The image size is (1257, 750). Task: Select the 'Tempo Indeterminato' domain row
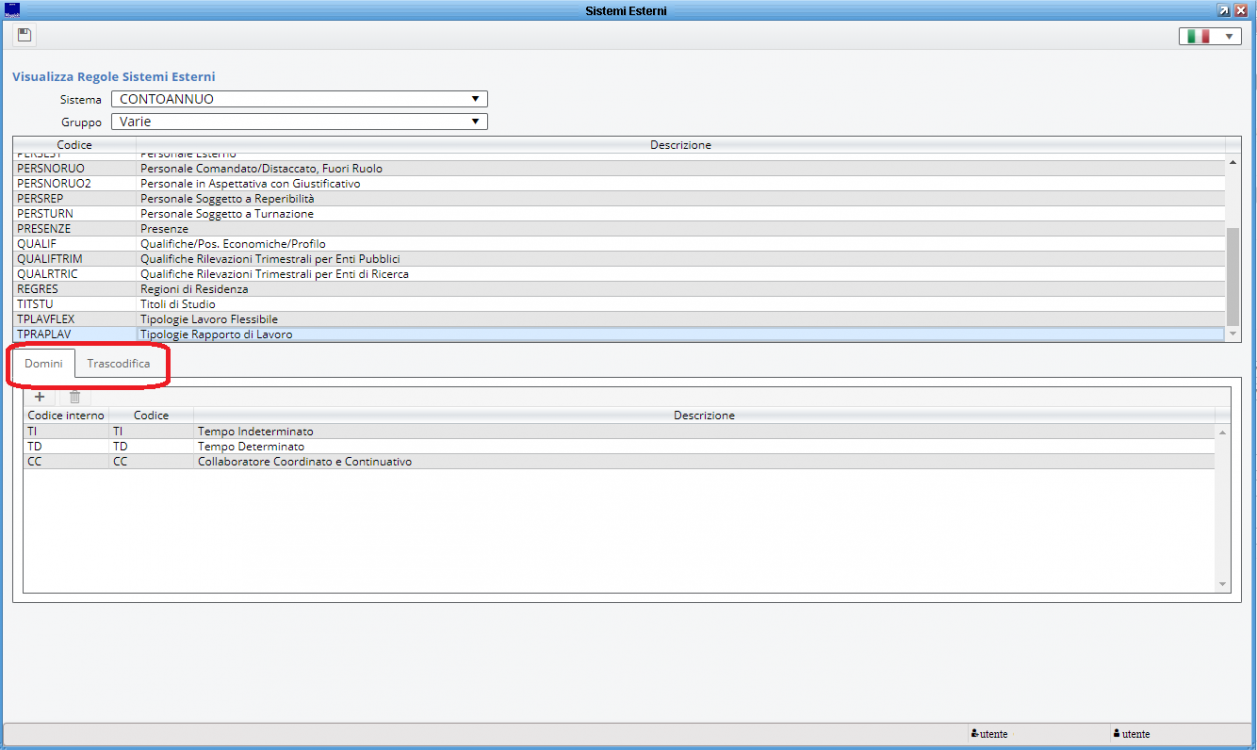click(619, 431)
